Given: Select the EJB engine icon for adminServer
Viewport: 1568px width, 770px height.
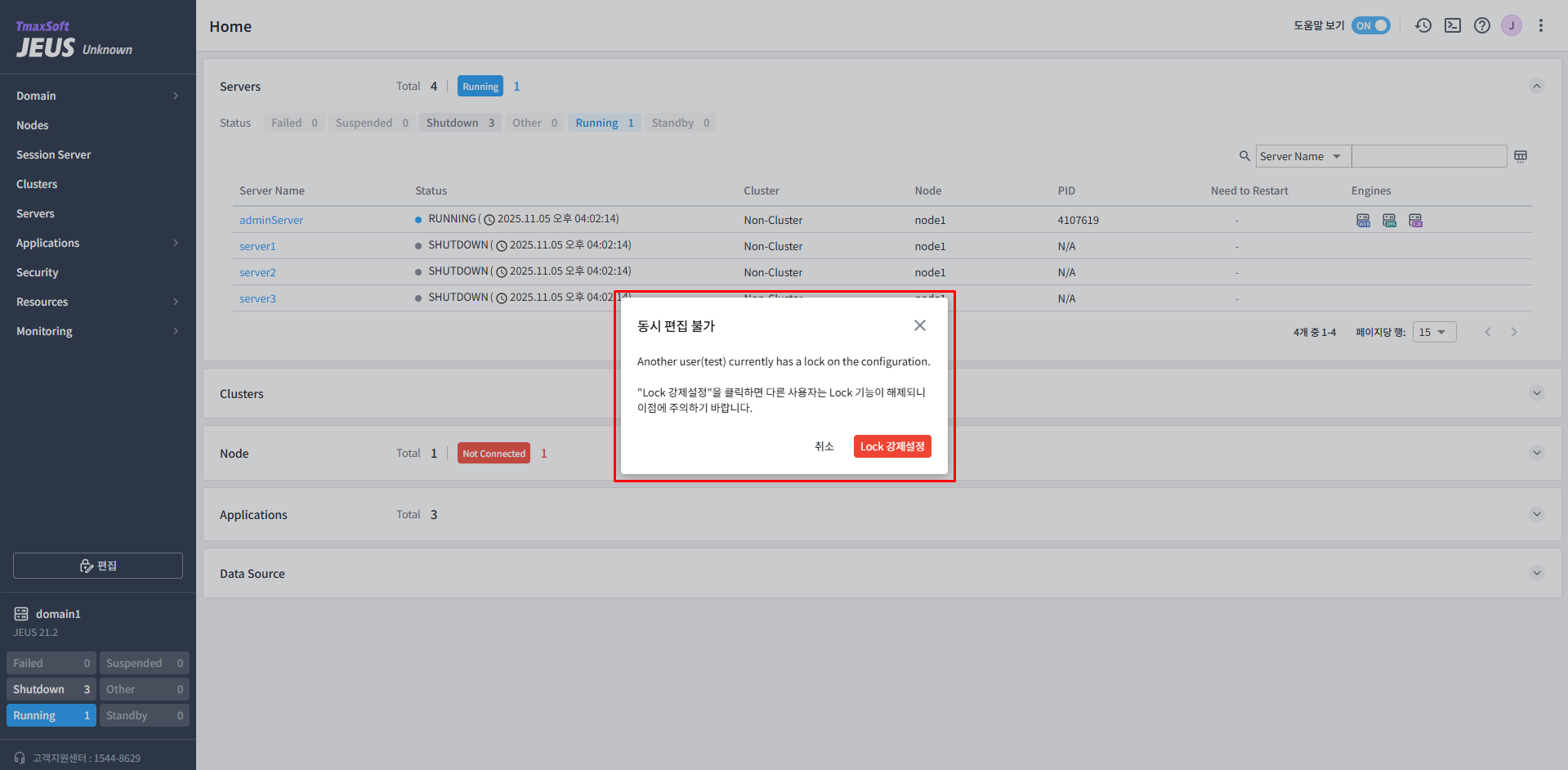Looking at the screenshot, I should point(1416,220).
